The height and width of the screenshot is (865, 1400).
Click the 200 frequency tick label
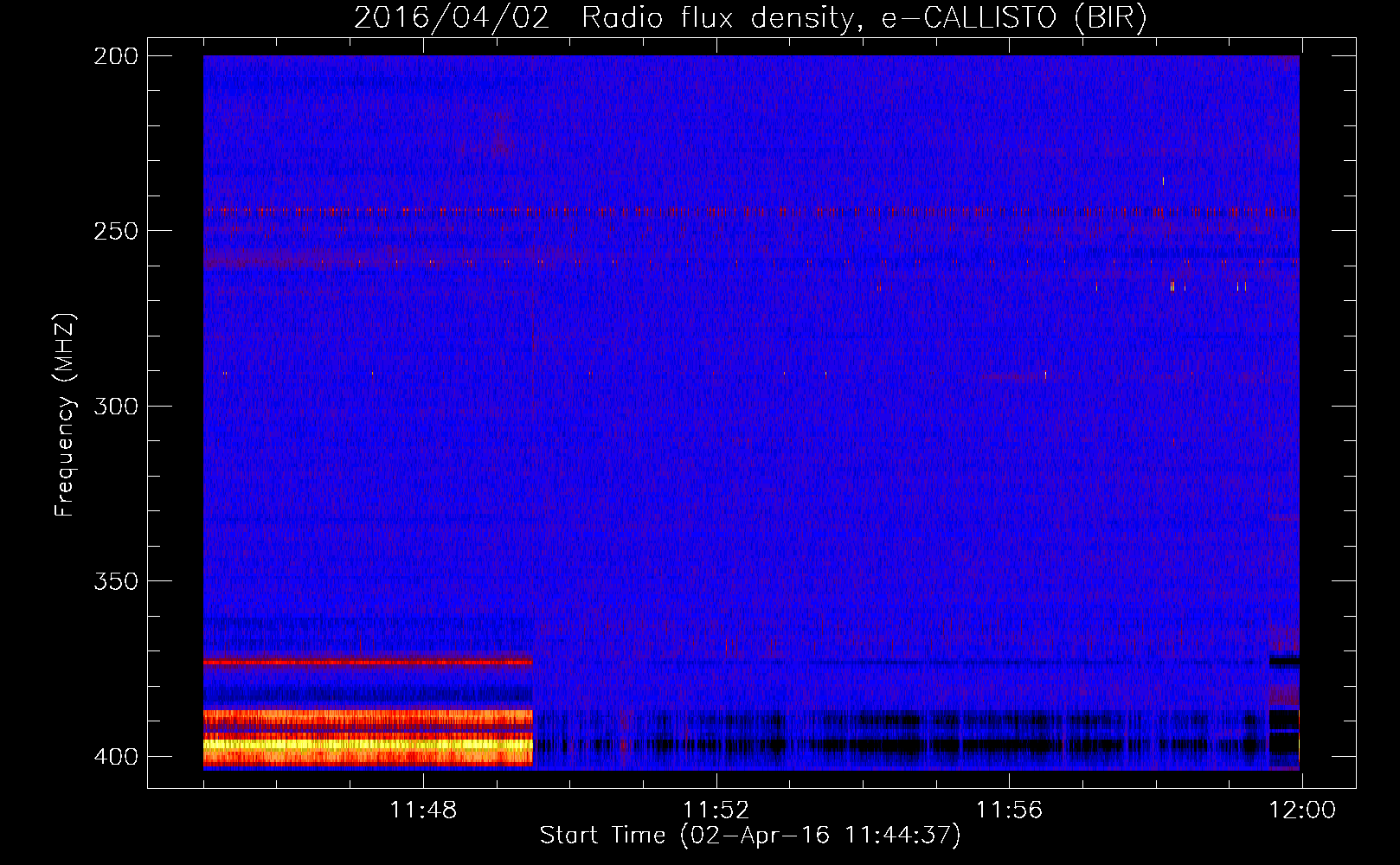point(115,56)
